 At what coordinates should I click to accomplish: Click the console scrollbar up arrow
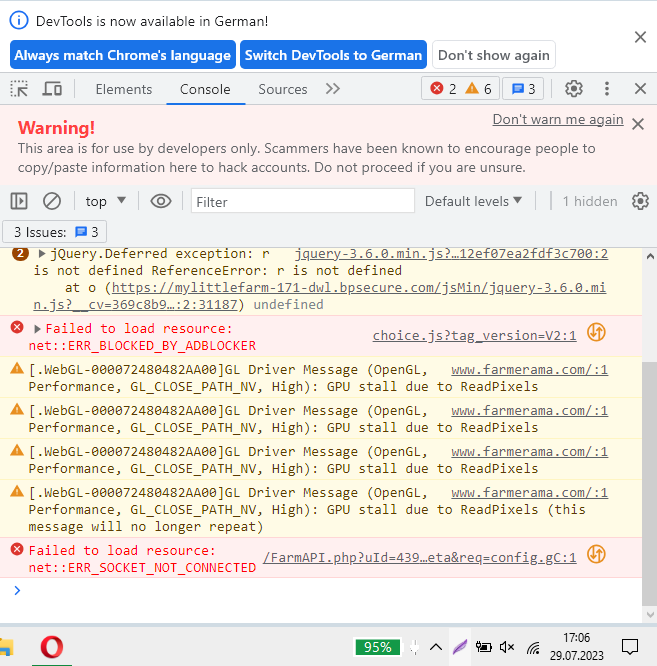click(x=650, y=256)
